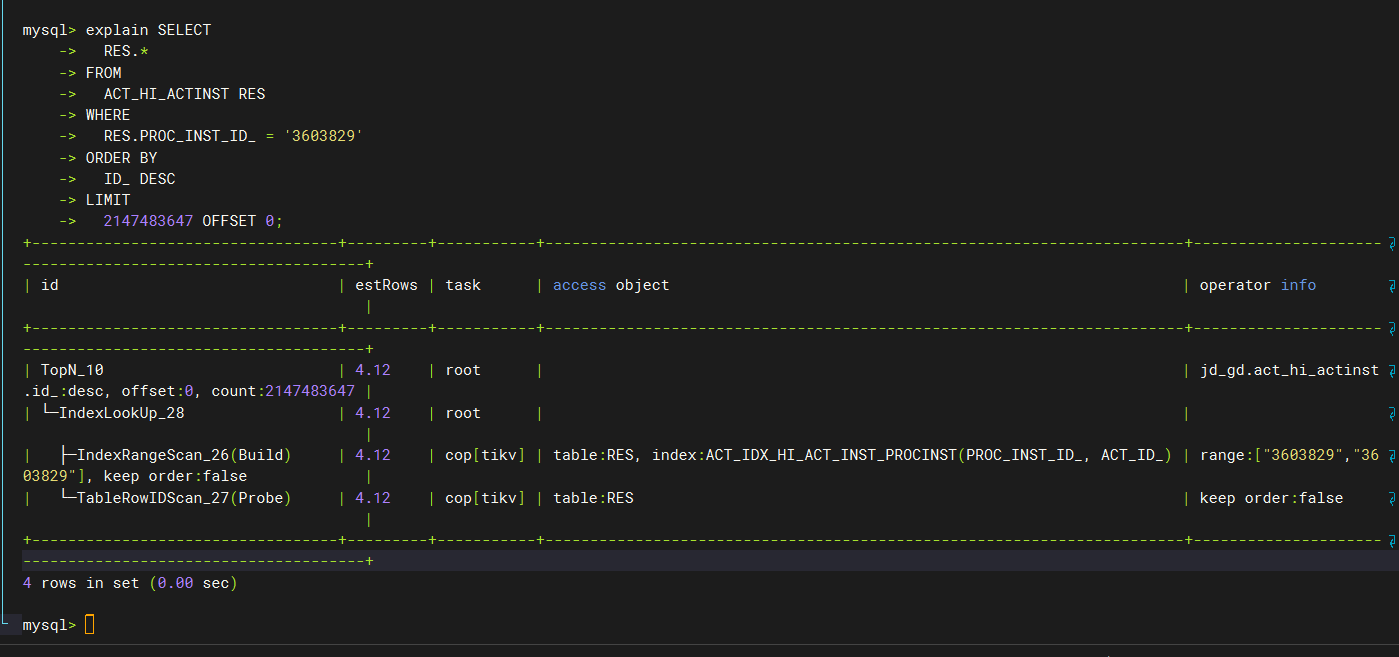Click the TableRowIDScan_27(Probe) tree node
The height and width of the screenshot is (657, 1399).
point(183,498)
